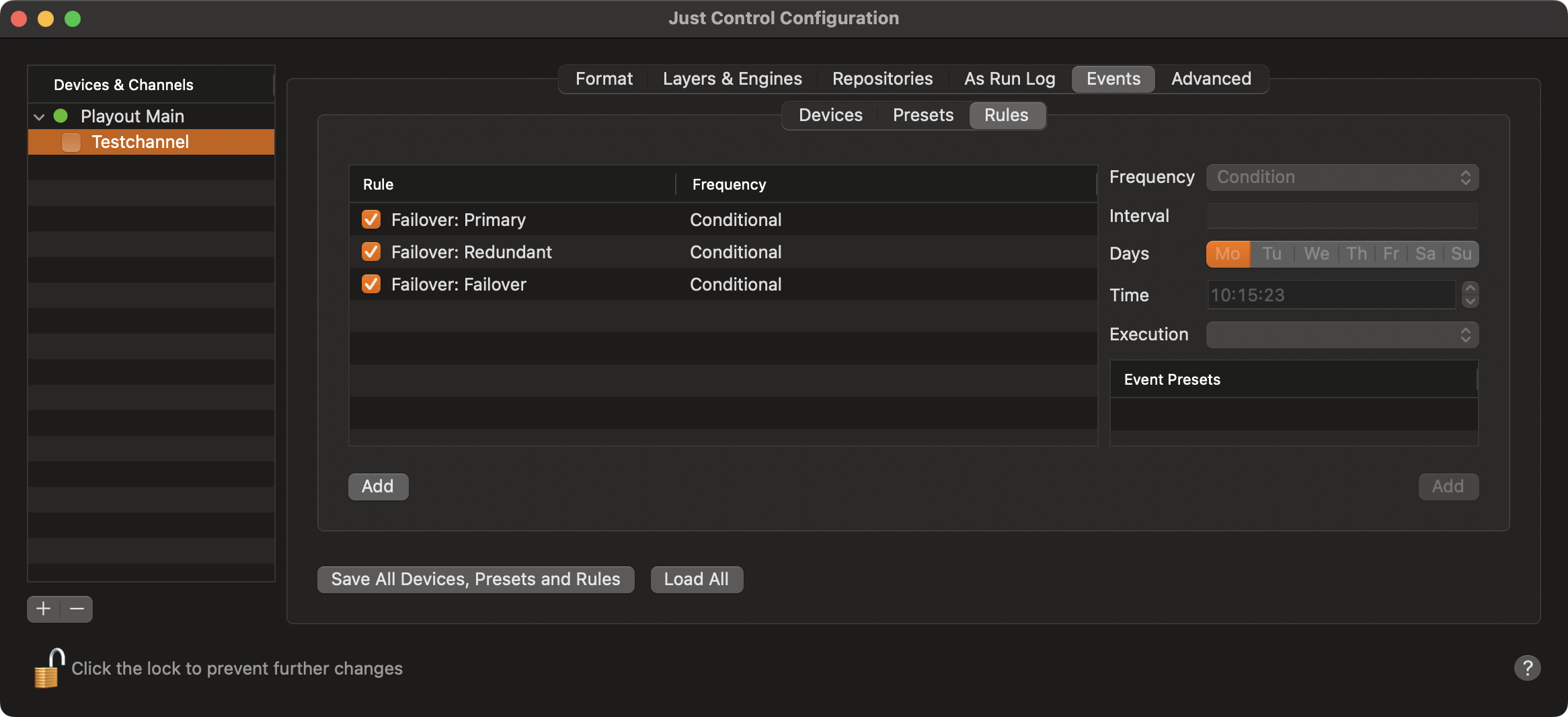This screenshot has width=1568, height=717.
Task: Increment Time with the stepper arrows
Action: [x=1470, y=288]
